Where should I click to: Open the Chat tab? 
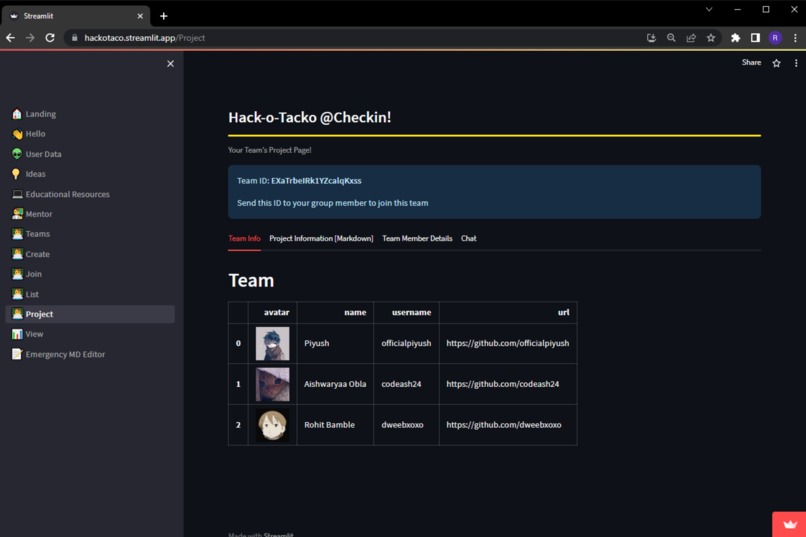click(x=468, y=238)
